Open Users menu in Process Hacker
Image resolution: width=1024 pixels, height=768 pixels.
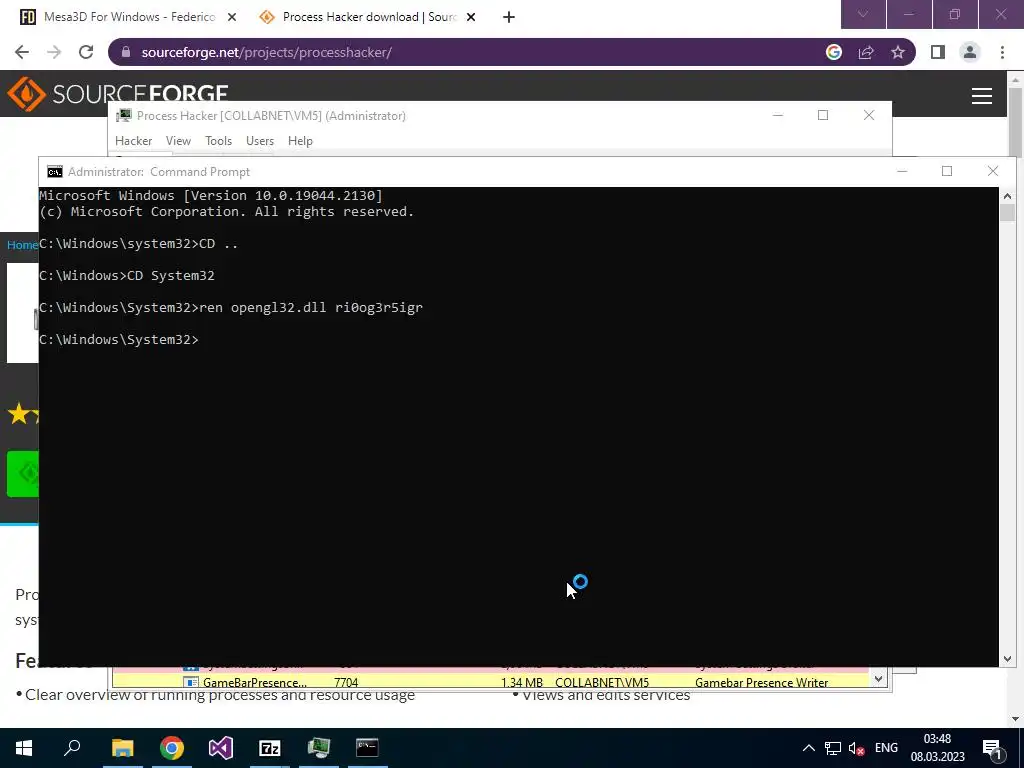point(260,141)
